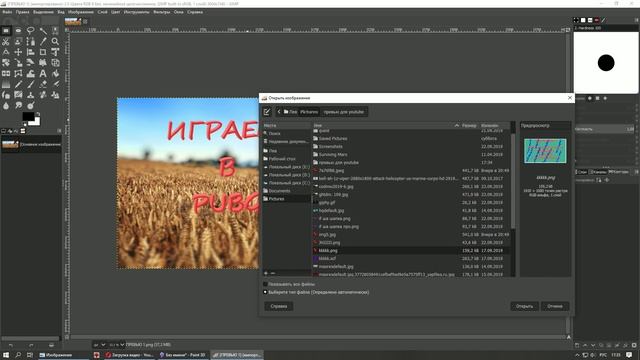The width and height of the screenshot is (640, 360).
Task: Select the Gradient tool
Action: (6, 84)
